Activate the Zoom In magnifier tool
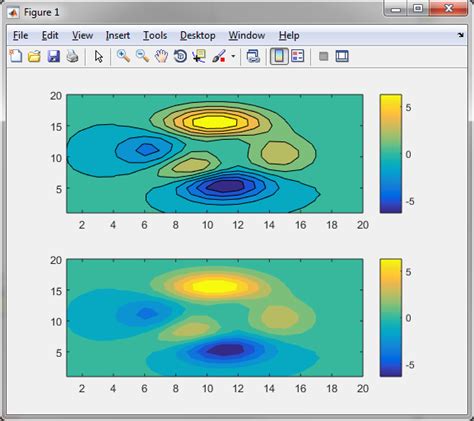Viewport: 474px width, 421px height. [x=123, y=56]
